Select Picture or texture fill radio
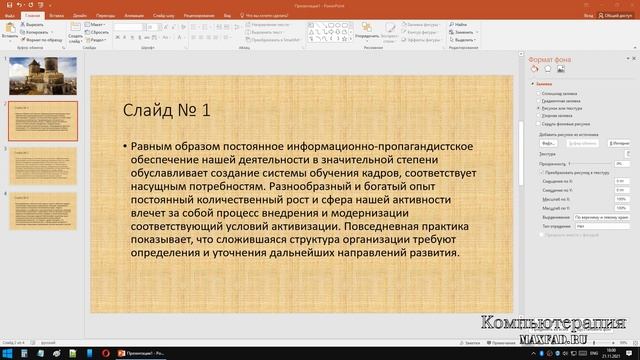 [x=539, y=108]
